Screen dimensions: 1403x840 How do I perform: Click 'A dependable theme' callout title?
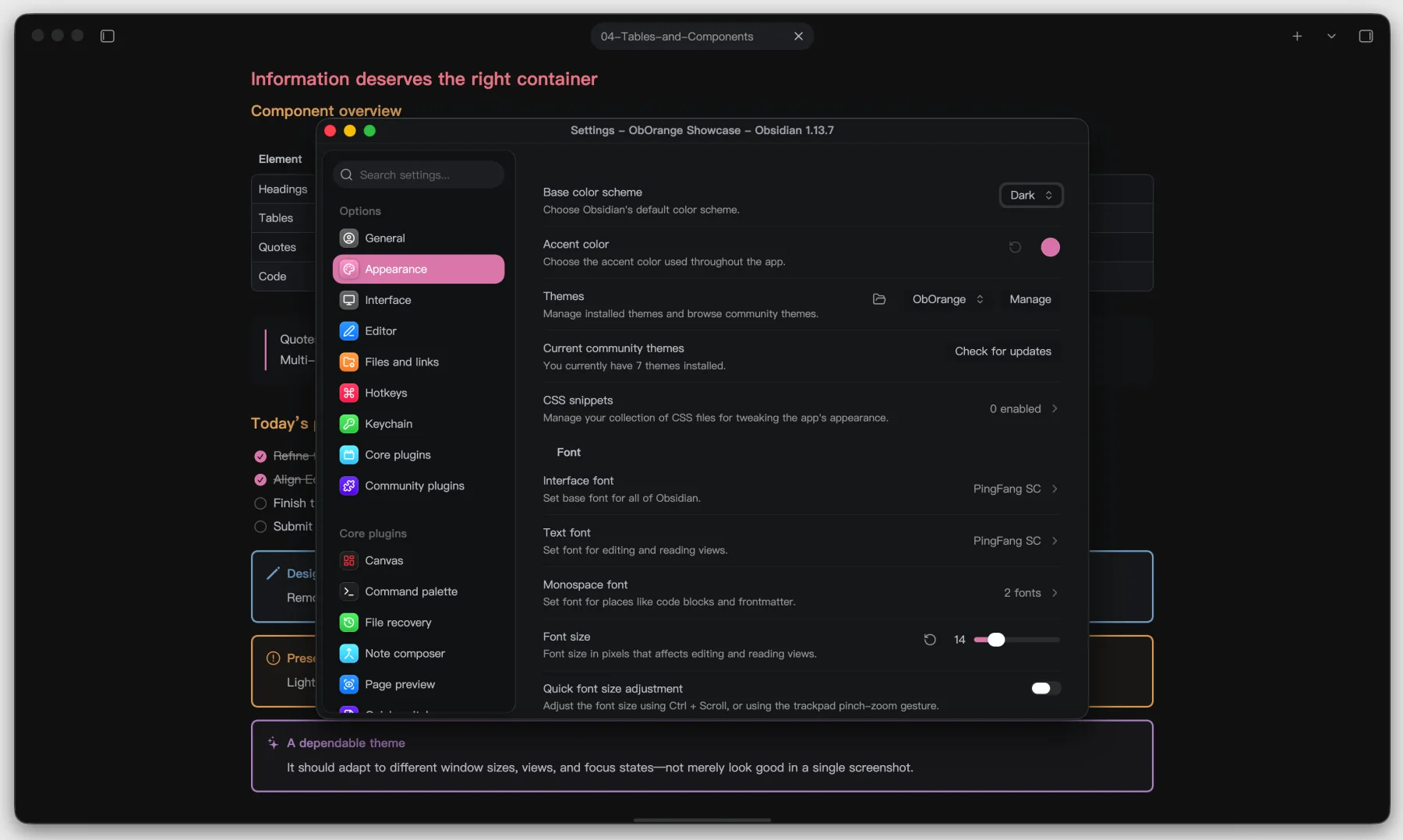(x=346, y=743)
